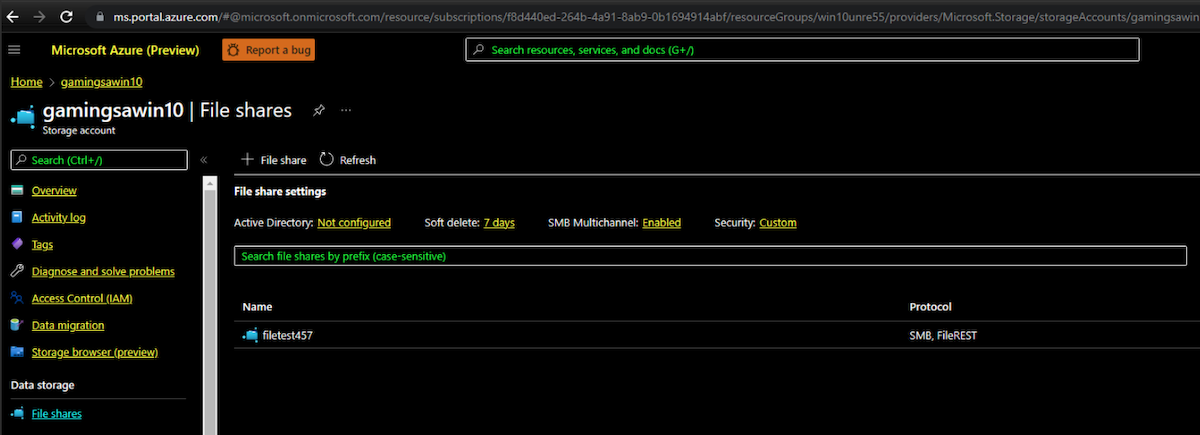Open Storage browser (preview)
1200x435 pixels.
(x=95, y=352)
